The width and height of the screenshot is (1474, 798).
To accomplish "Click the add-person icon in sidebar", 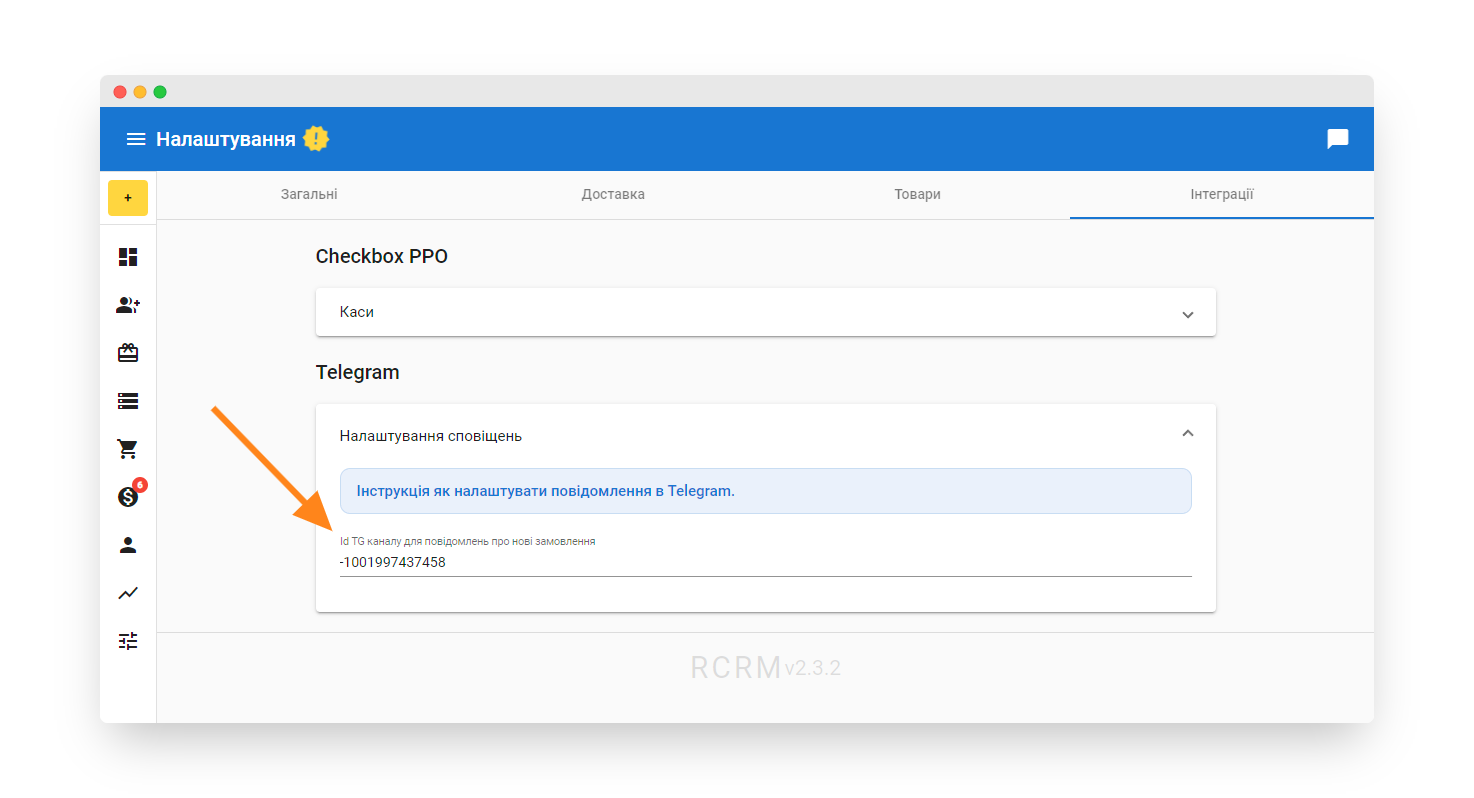I will (128, 305).
